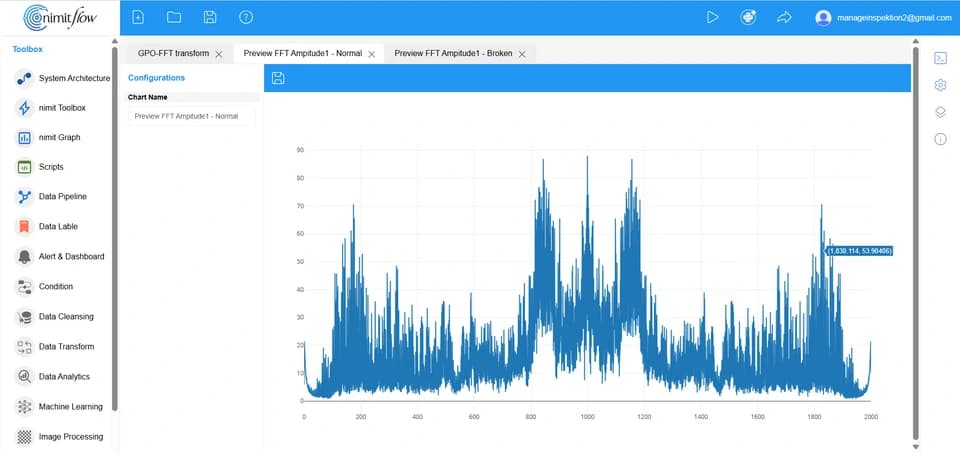Screen dimensions: 960x456
Task: Open folder icon in top toolbar
Action: [x=174, y=17]
